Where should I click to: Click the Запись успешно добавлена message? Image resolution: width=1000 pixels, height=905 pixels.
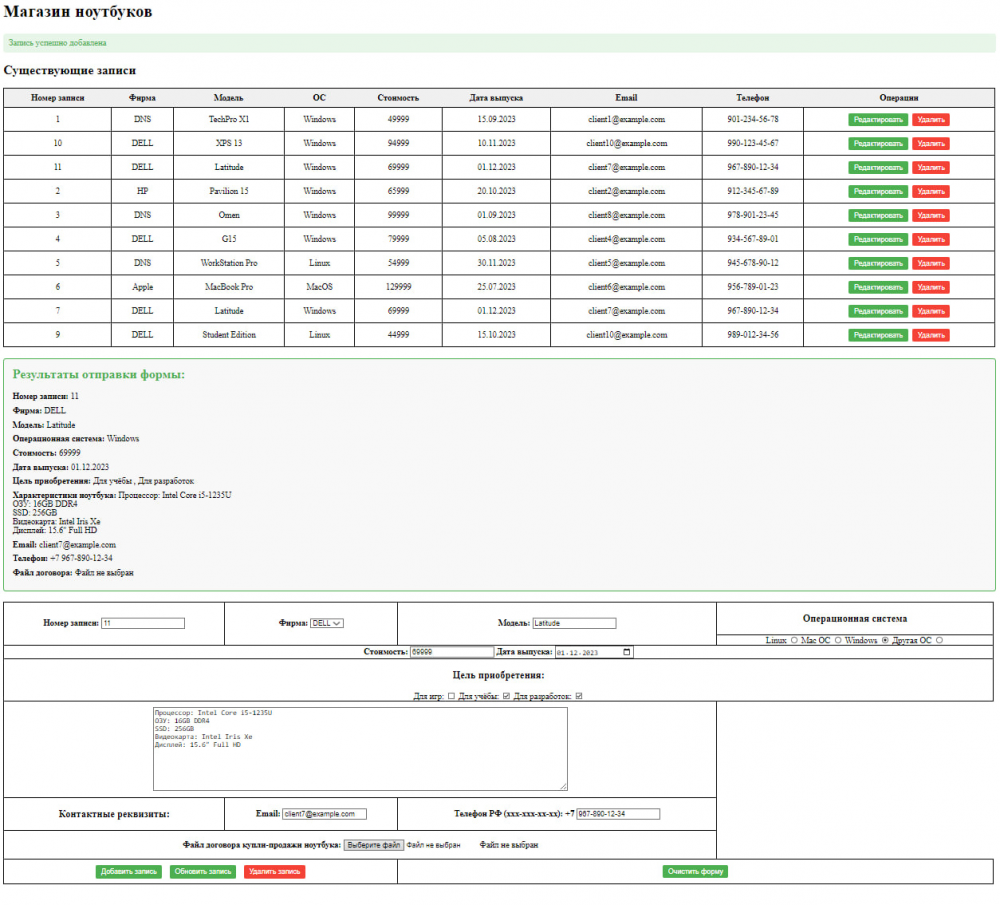coord(57,43)
